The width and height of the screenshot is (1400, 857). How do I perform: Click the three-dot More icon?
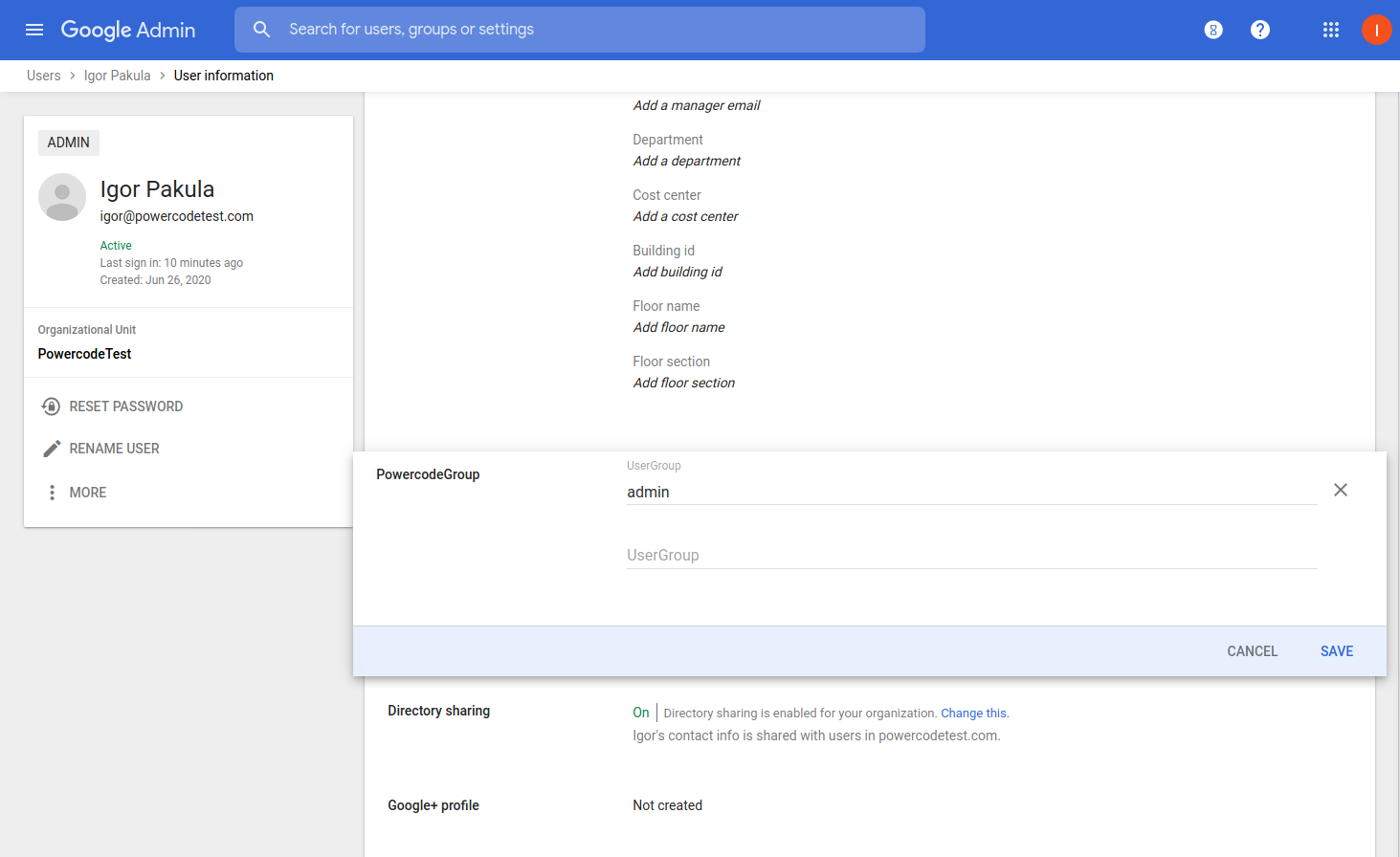52,493
